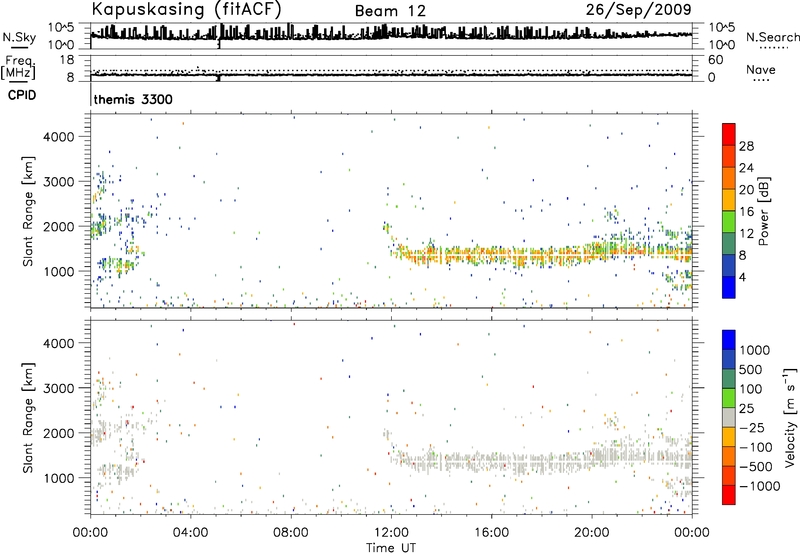Select the Power [dB] colorbar title
Viewport: 800px width, 554px height.
763,211
